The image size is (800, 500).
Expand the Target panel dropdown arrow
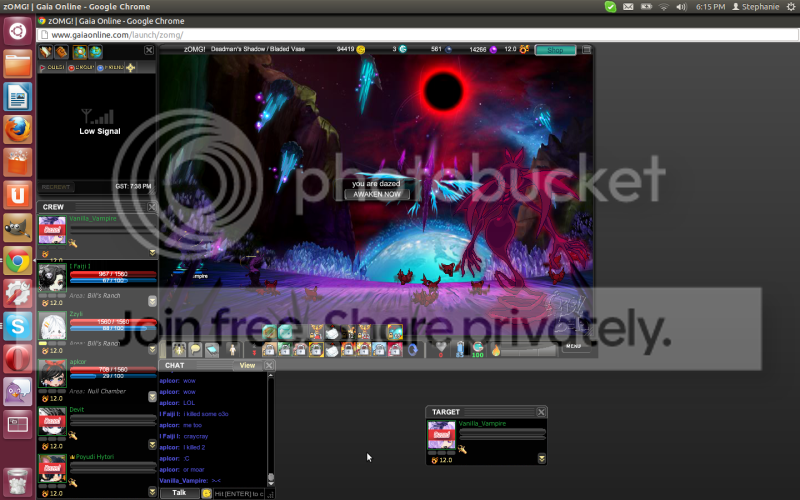click(541, 459)
